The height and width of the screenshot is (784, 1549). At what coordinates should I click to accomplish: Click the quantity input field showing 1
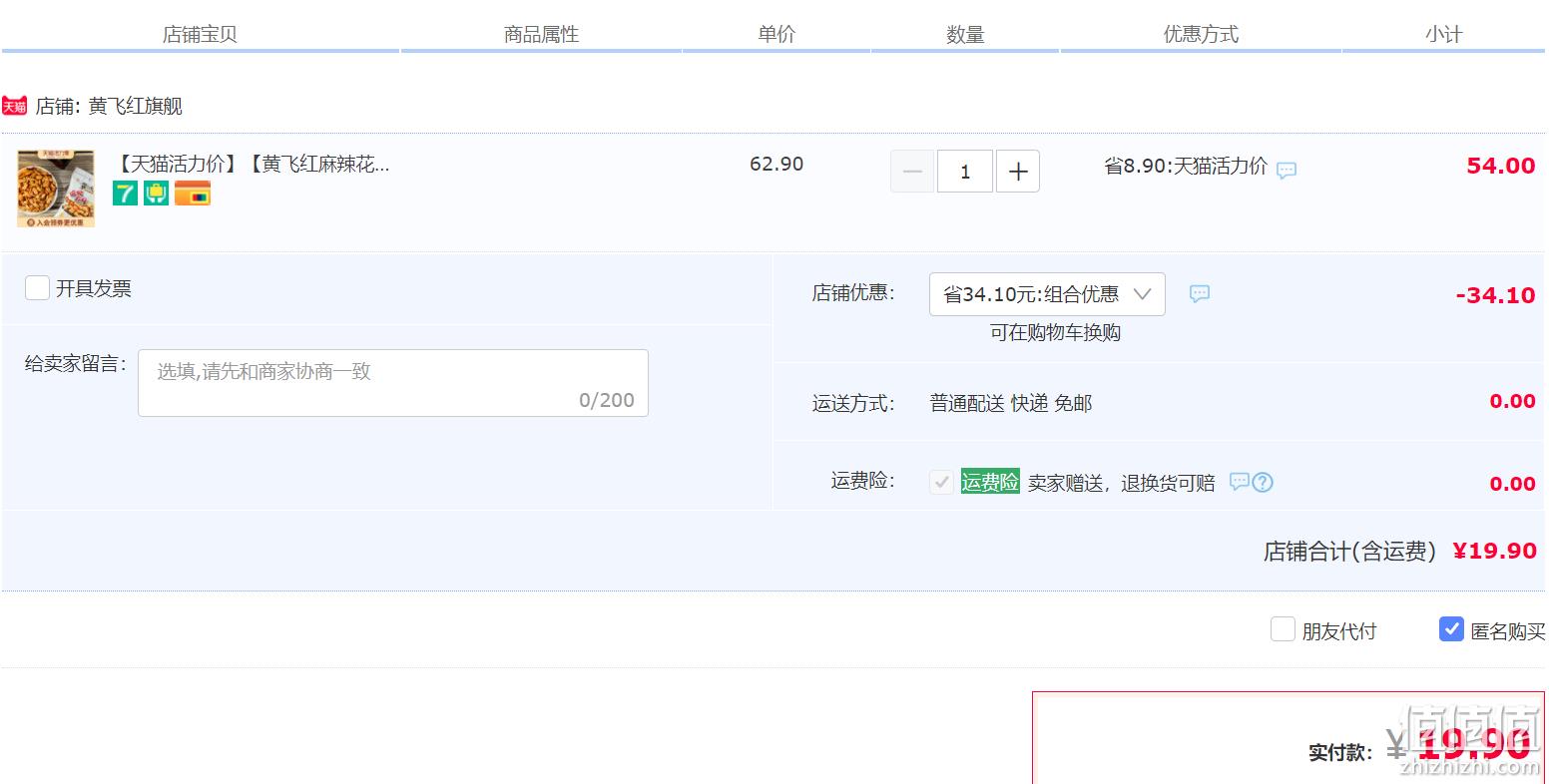click(965, 172)
